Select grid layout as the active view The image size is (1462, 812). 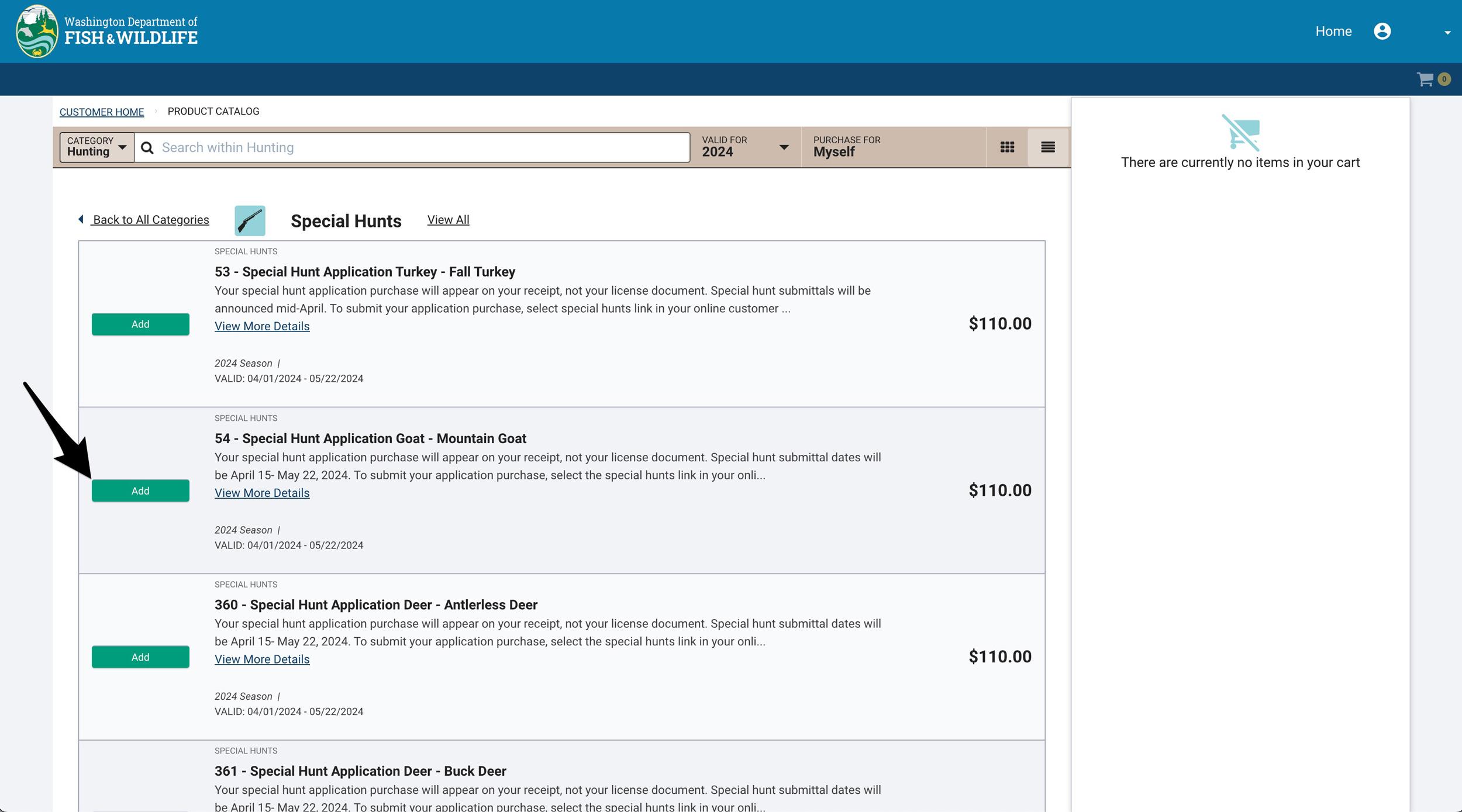point(1007,147)
